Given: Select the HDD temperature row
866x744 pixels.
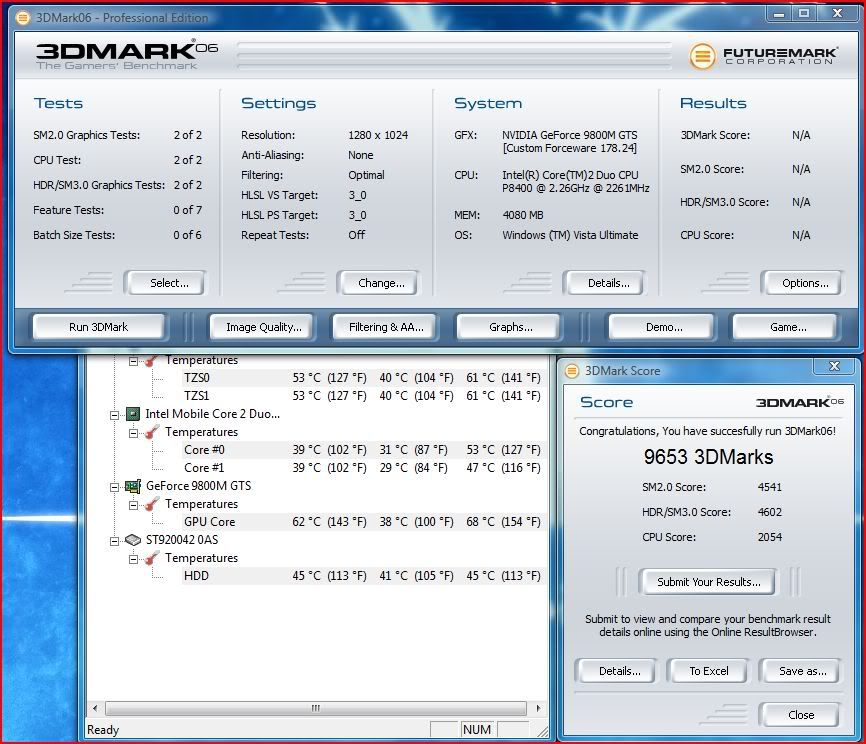Looking at the screenshot, I should point(363,576).
